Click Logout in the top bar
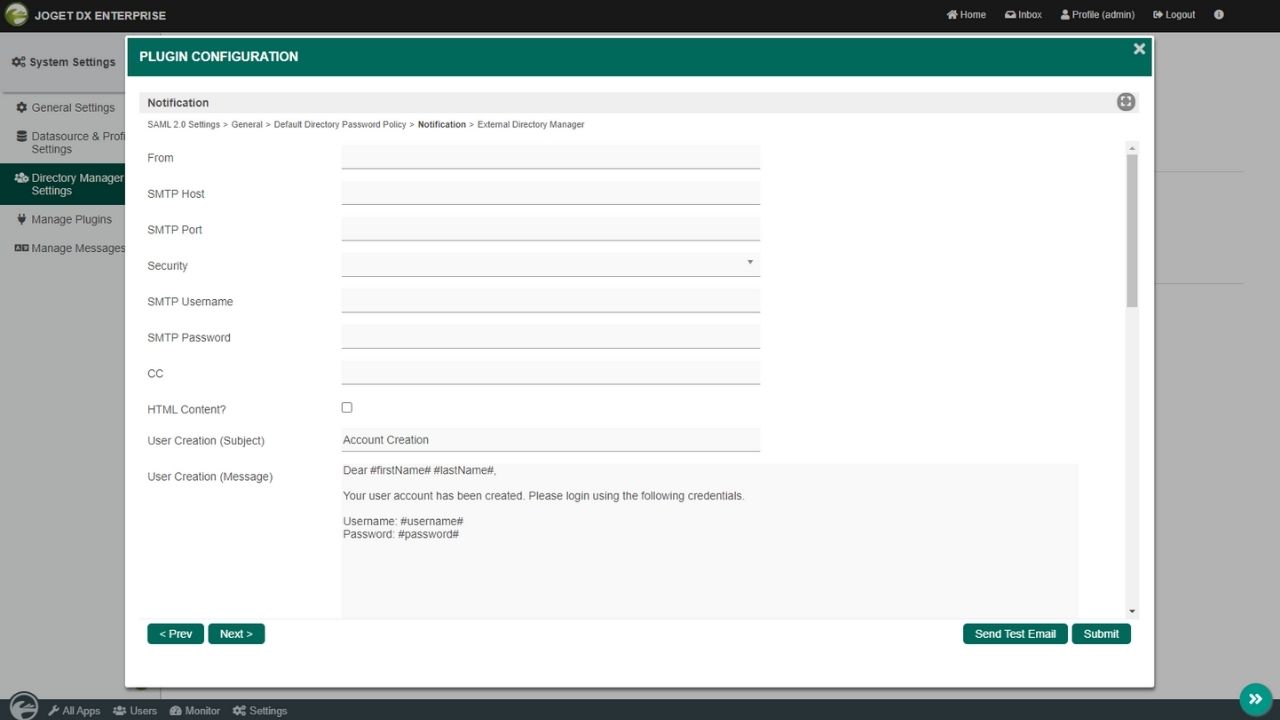The image size is (1280, 720). tap(1174, 15)
